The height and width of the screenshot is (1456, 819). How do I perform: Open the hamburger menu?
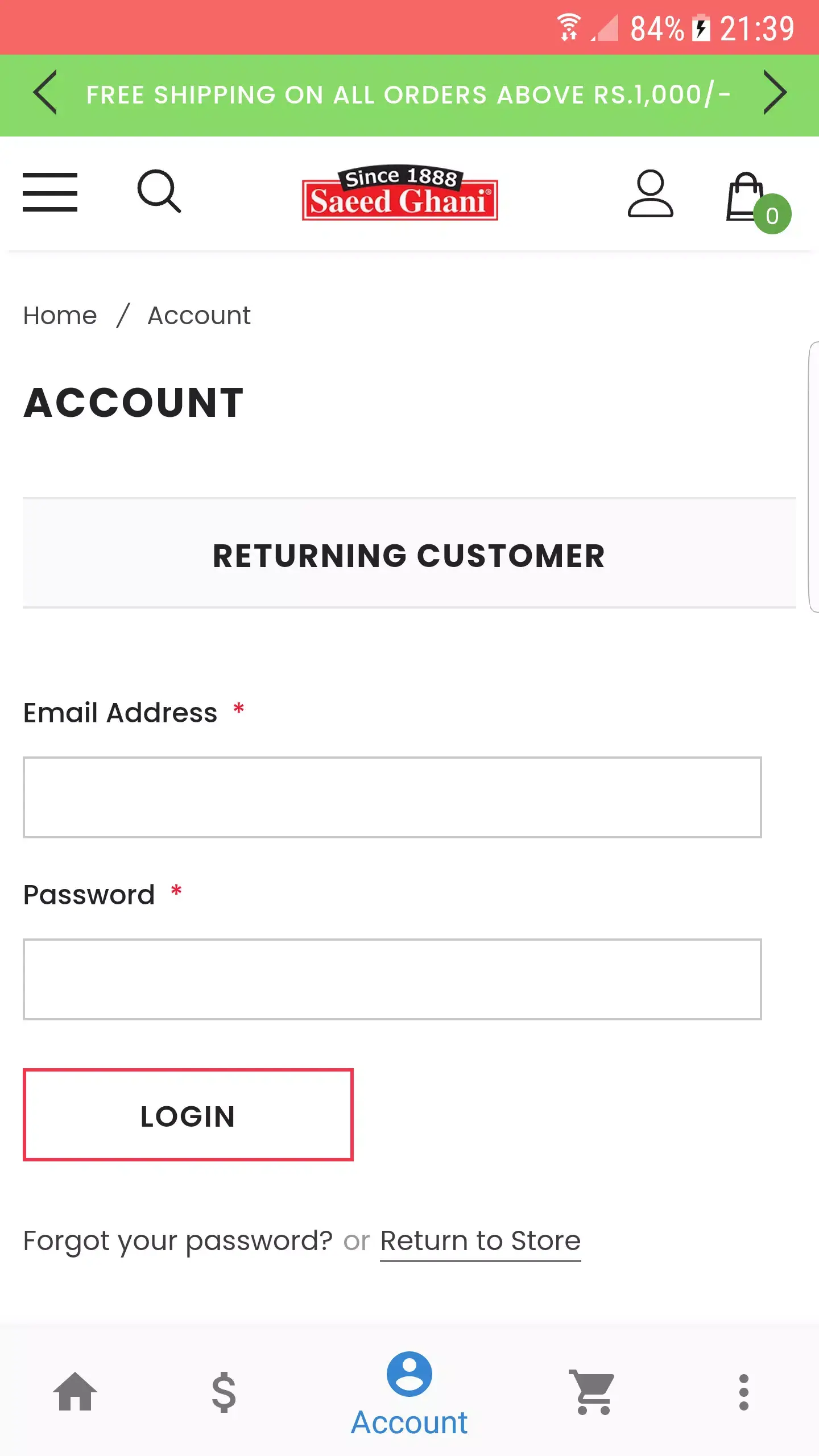[x=50, y=192]
